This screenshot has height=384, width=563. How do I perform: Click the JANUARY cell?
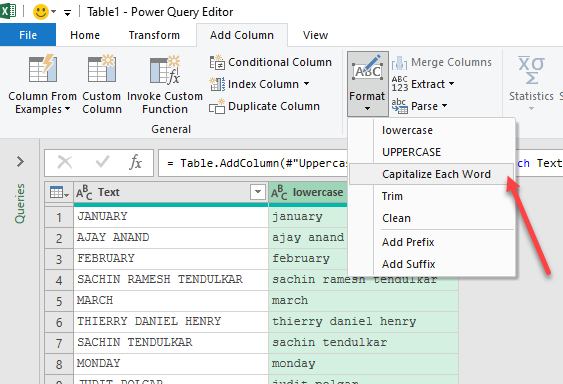pos(171,217)
